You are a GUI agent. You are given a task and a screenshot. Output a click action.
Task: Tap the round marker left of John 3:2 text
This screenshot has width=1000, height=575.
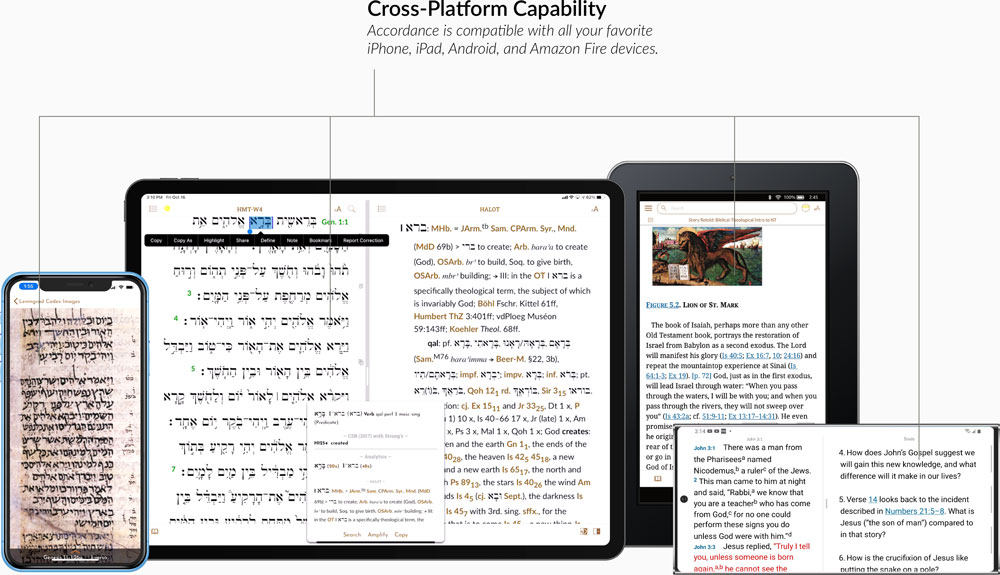coord(684,499)
